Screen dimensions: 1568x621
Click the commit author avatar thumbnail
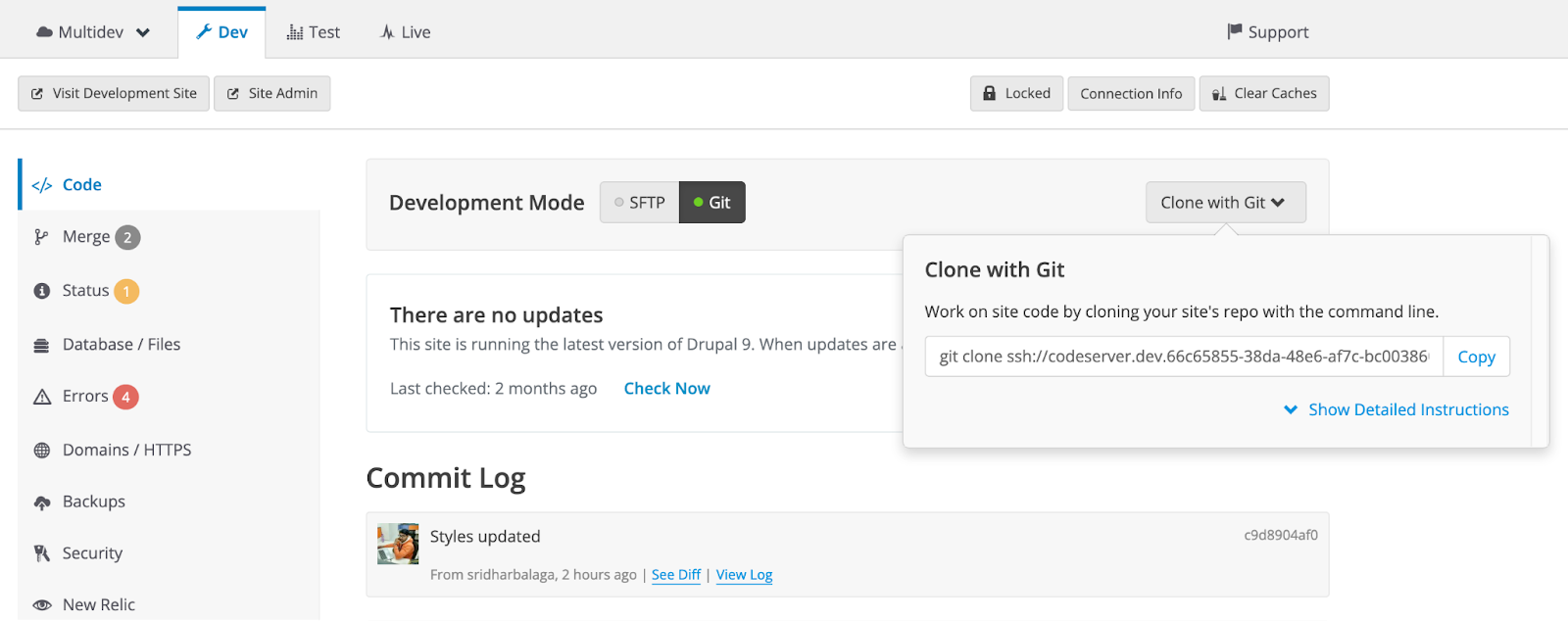[398, 544]
